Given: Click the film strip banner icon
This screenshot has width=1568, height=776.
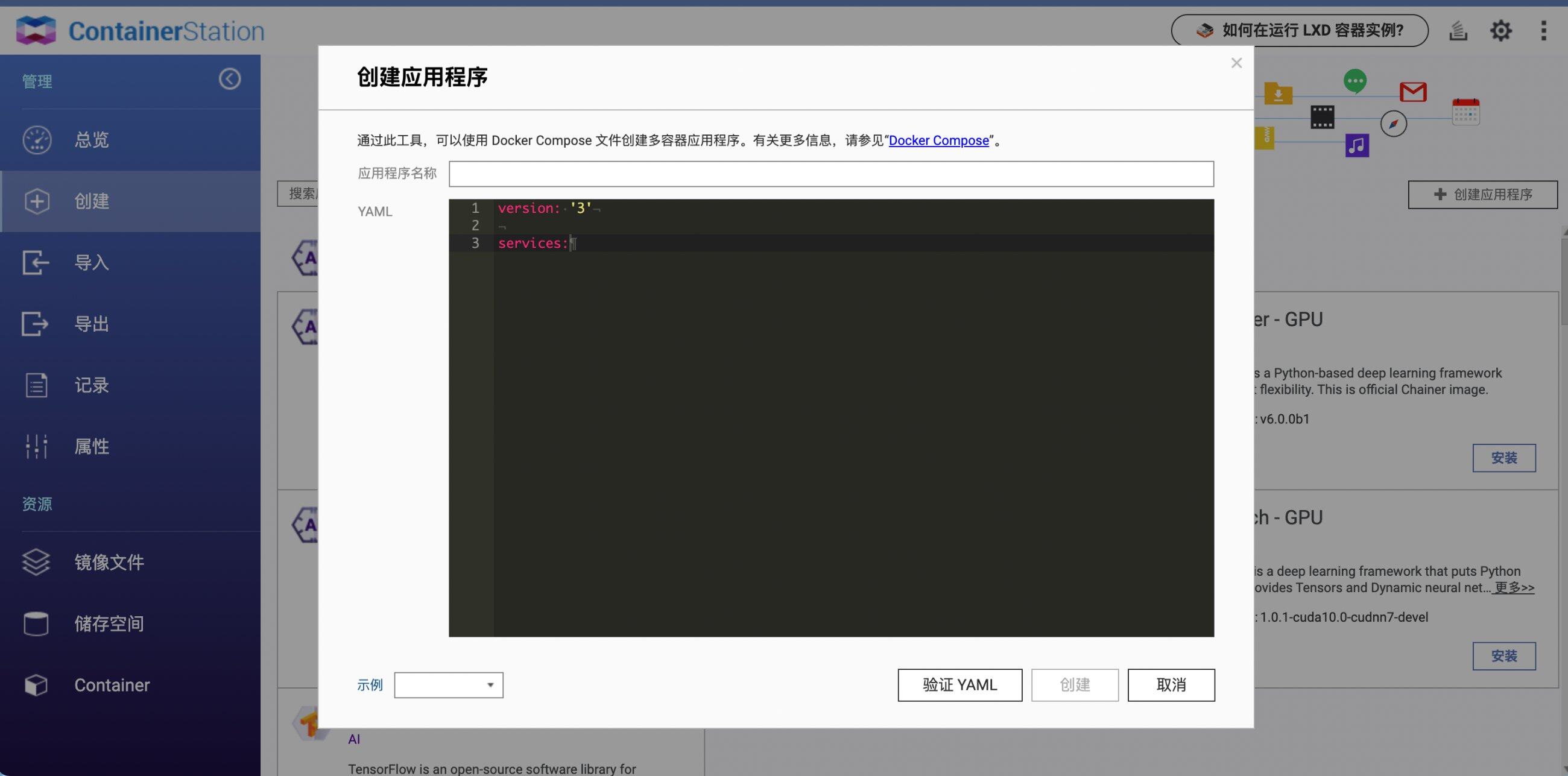Looking at the screenshot, I should pyautogui.click(x=1322, y=117).
